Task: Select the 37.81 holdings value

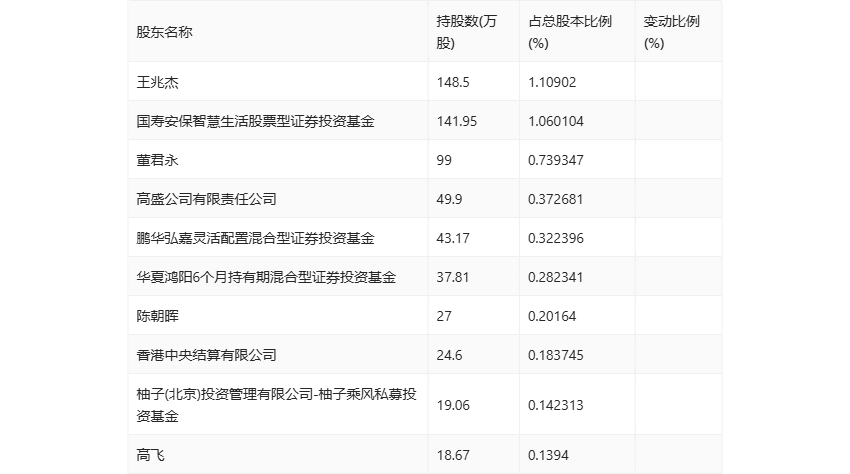Action: (x=453, y=278)
